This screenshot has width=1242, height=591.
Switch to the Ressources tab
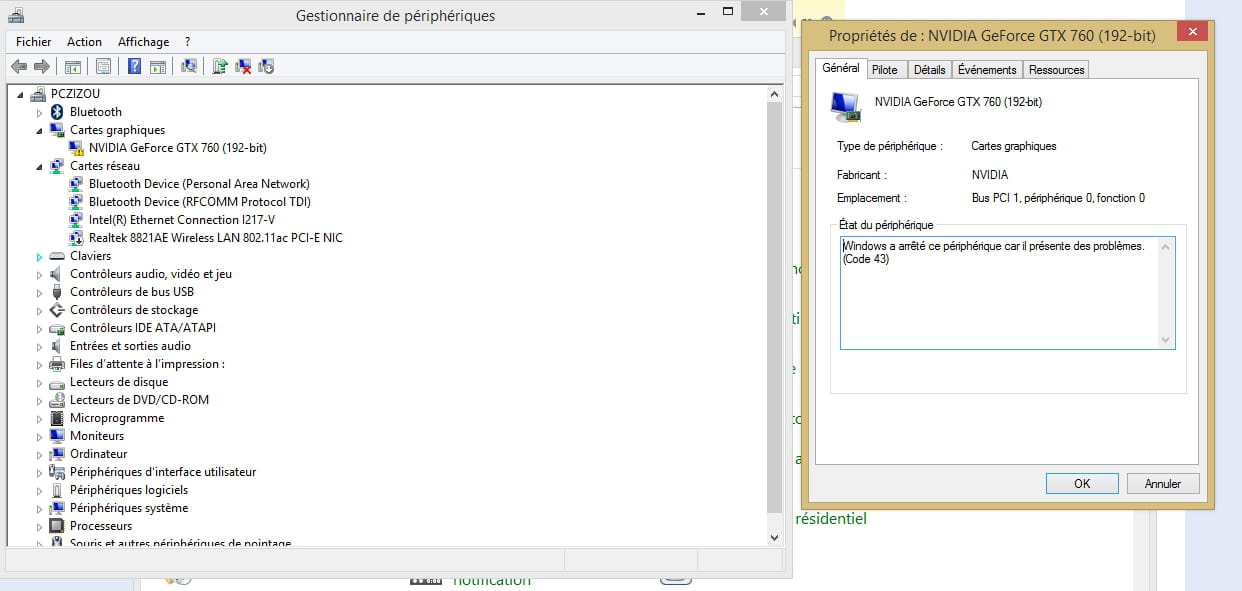pos(1056,69)
